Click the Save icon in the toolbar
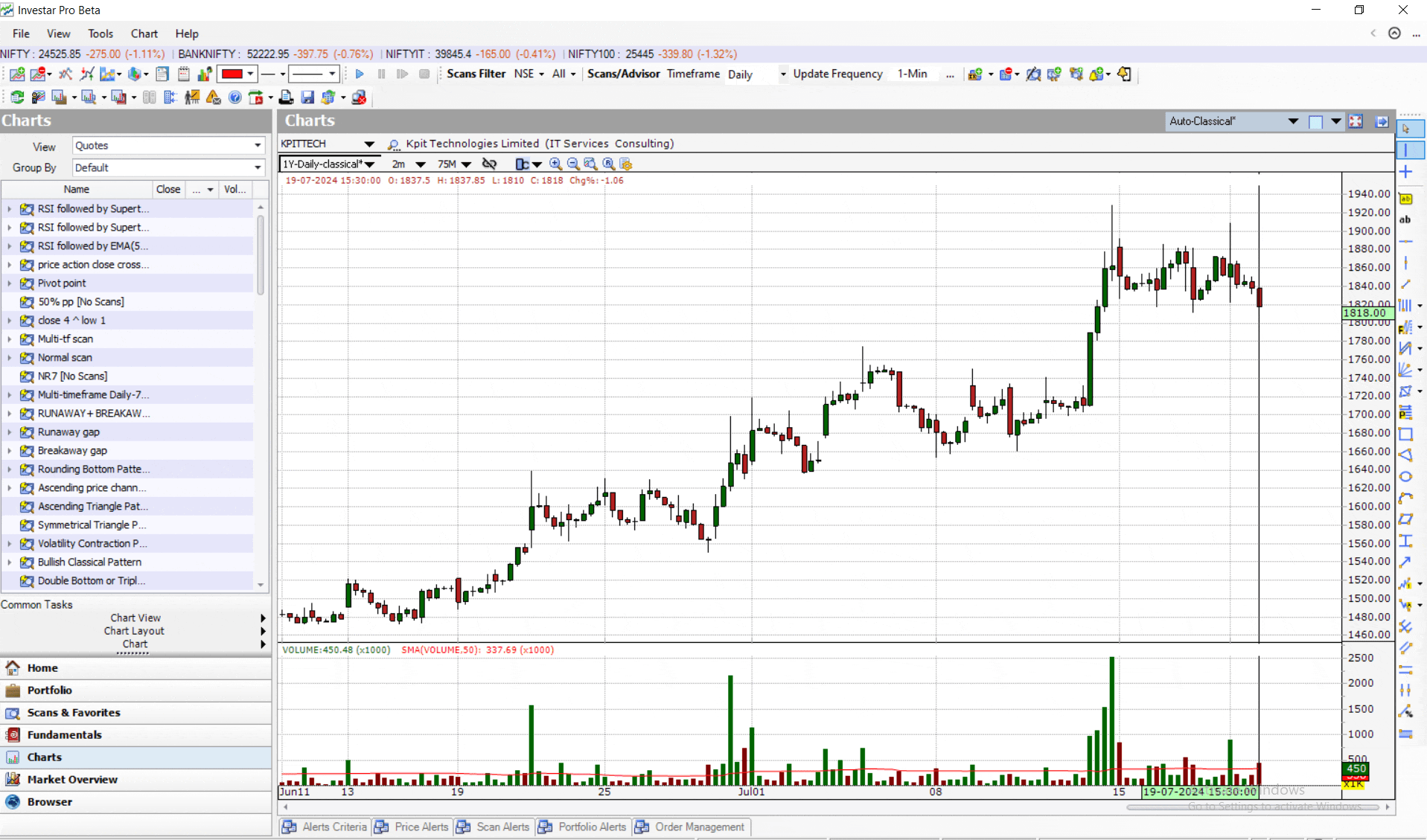Image resolution: width=1427 pixels, height=840 pixels. (x=307, y=97)
